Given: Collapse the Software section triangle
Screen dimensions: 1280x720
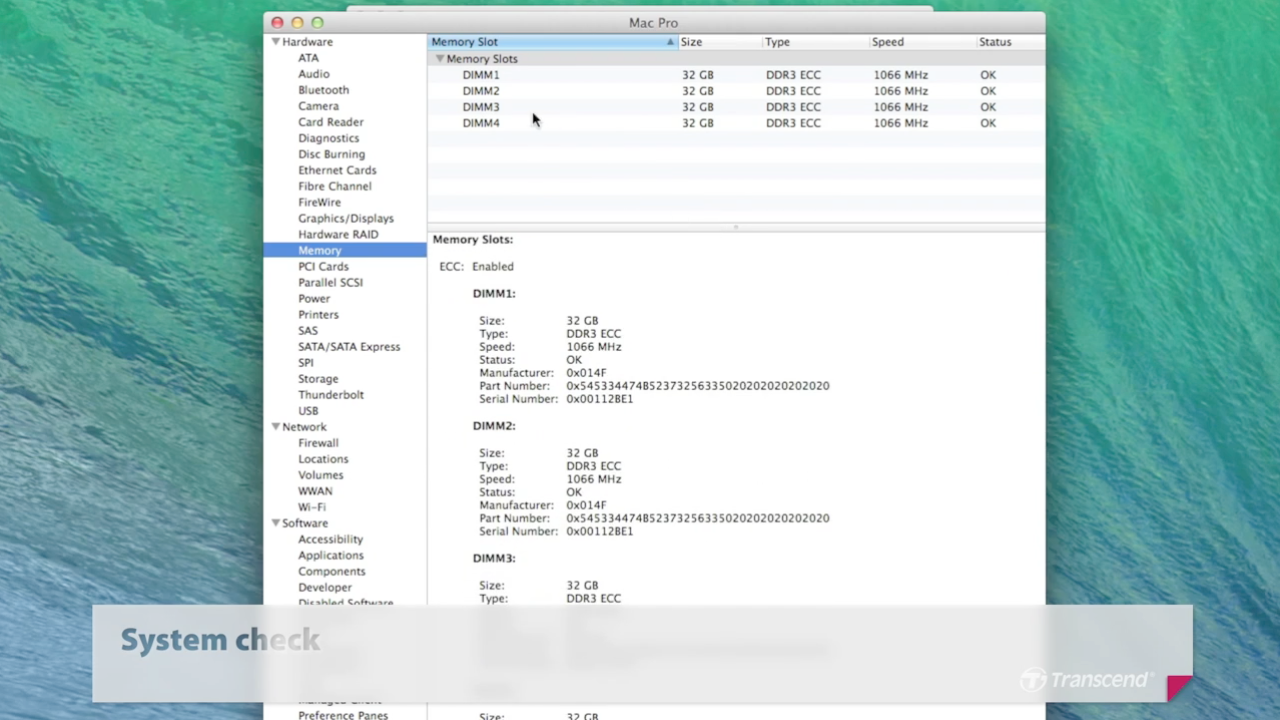Looking at the screenshot, I should 275,523.
